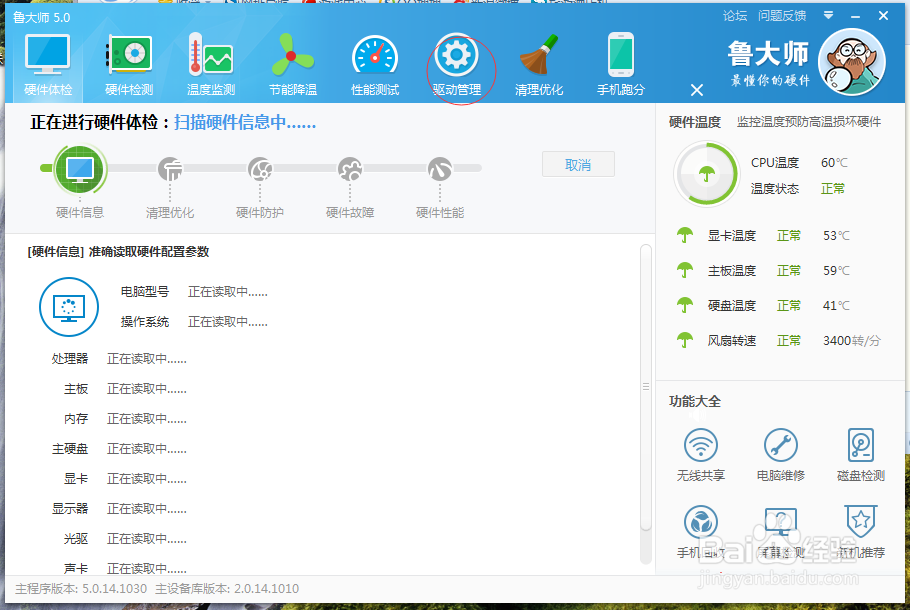
Task: Launch 新机推荐 shield icon
Action: [x=860, y=530]
